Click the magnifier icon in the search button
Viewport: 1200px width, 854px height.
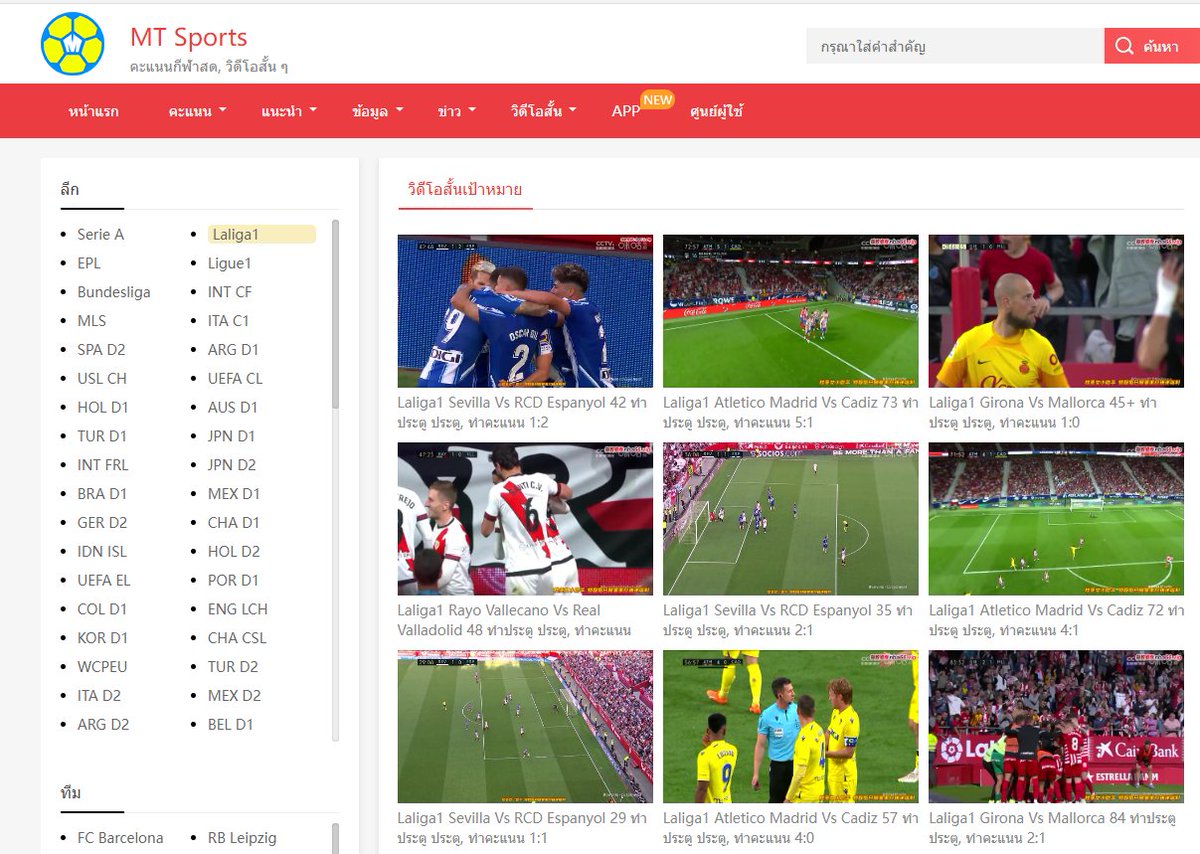(x=1124, y=45)
